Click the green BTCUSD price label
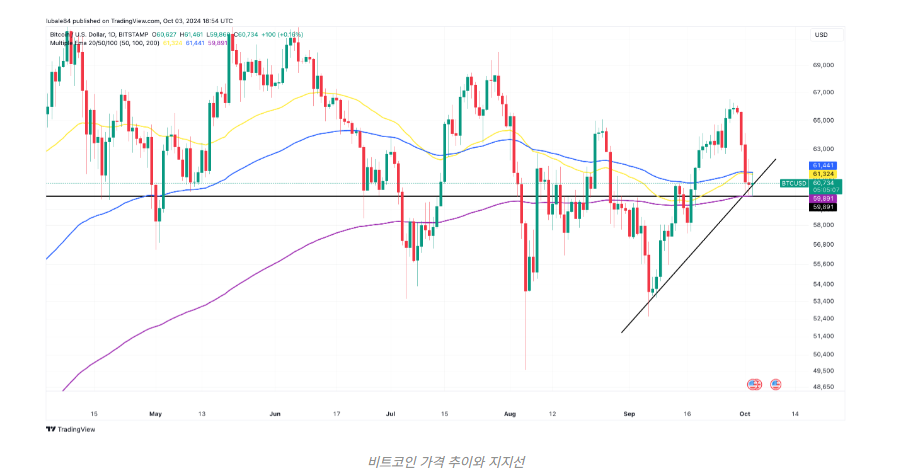Viewport: 898px width, 472px height. click(794, 183)
